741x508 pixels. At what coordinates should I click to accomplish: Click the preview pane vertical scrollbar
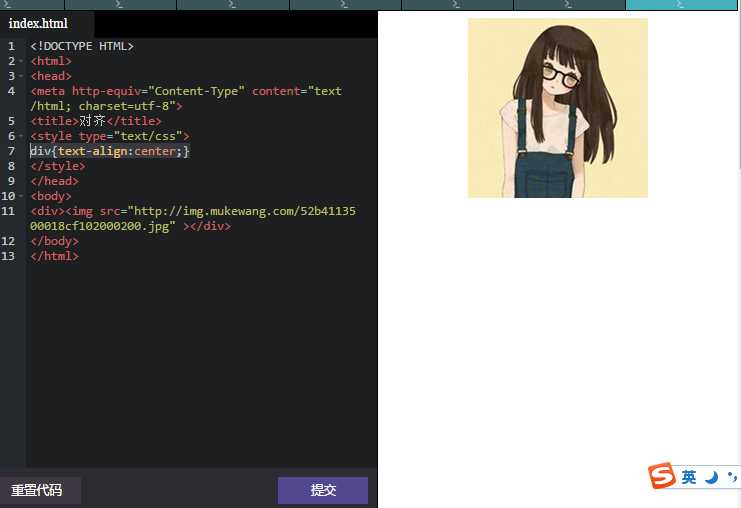739,90
